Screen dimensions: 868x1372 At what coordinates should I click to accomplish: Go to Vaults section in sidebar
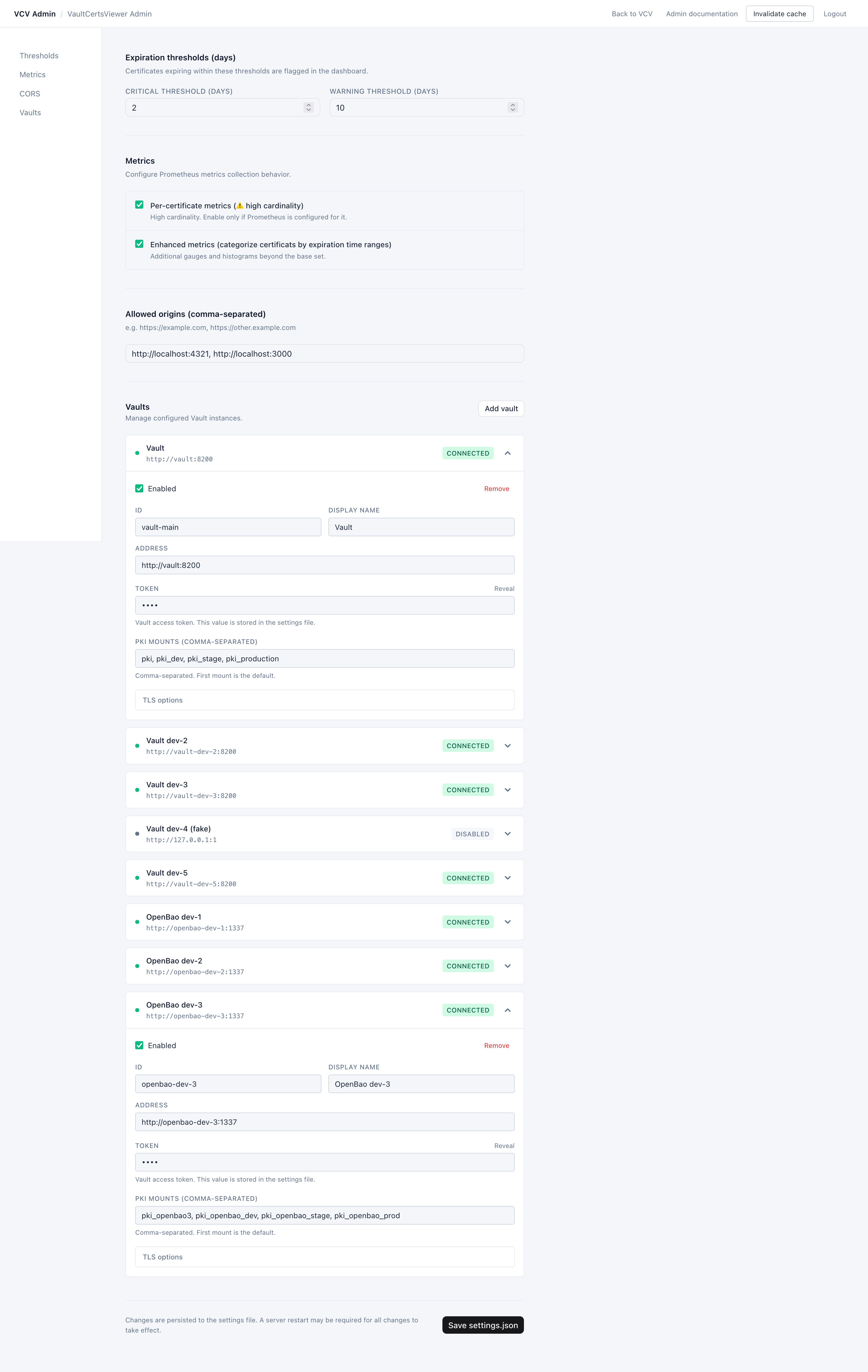pyautogui.click(x=30, y=113)
